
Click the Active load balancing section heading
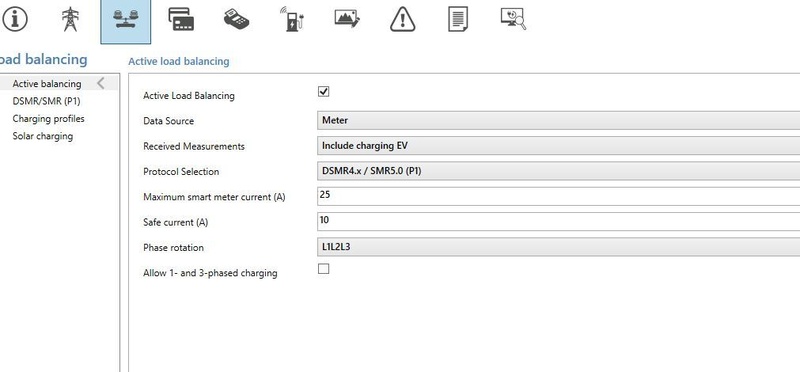pos(179,62)
